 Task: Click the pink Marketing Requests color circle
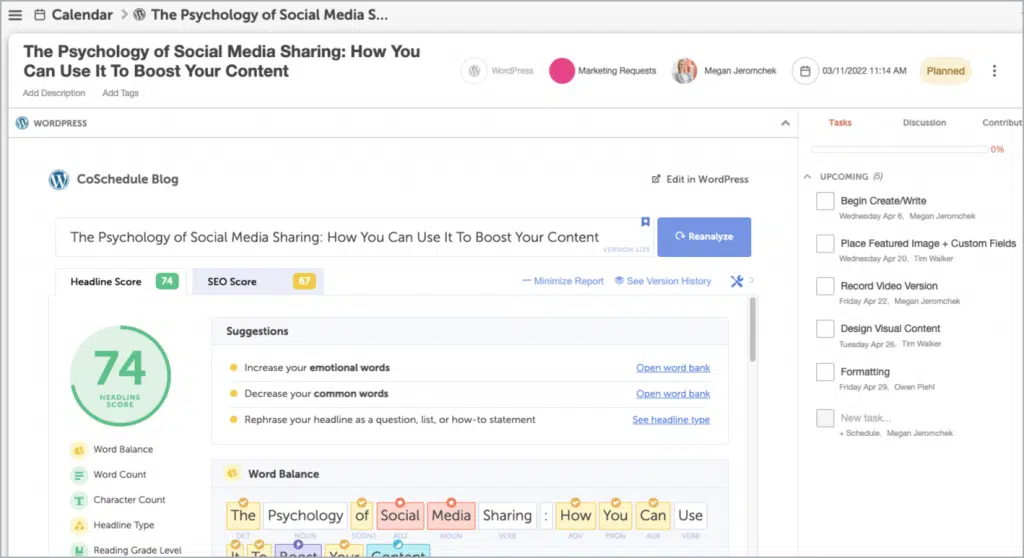point(562,71)
